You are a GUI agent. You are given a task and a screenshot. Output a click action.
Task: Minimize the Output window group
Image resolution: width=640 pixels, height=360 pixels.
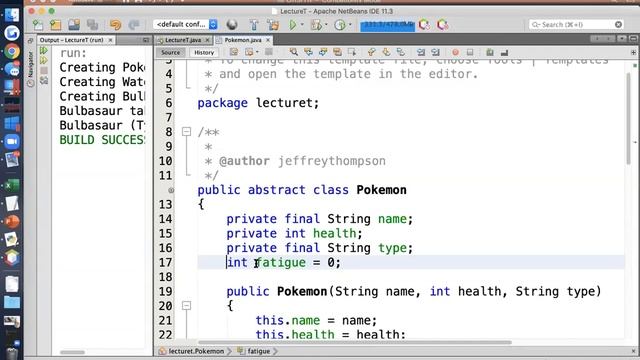pos(146,40)
